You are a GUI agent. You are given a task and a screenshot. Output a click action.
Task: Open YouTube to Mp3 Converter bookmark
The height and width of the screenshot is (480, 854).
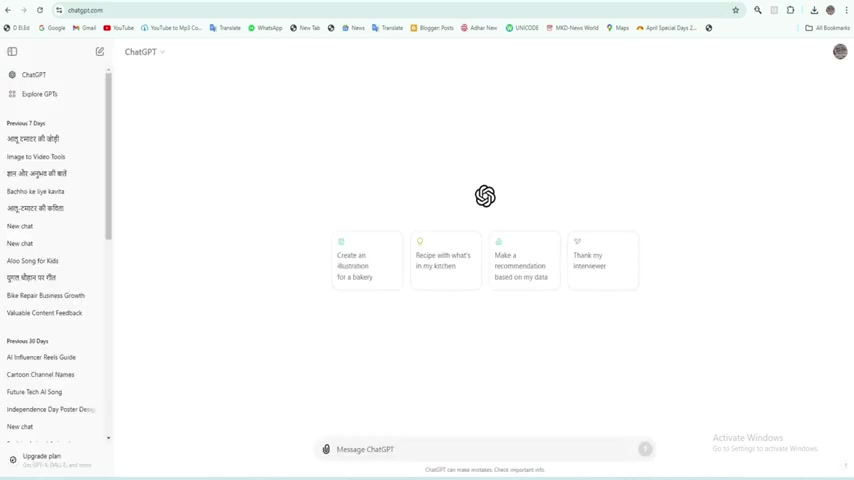[171, 28]
